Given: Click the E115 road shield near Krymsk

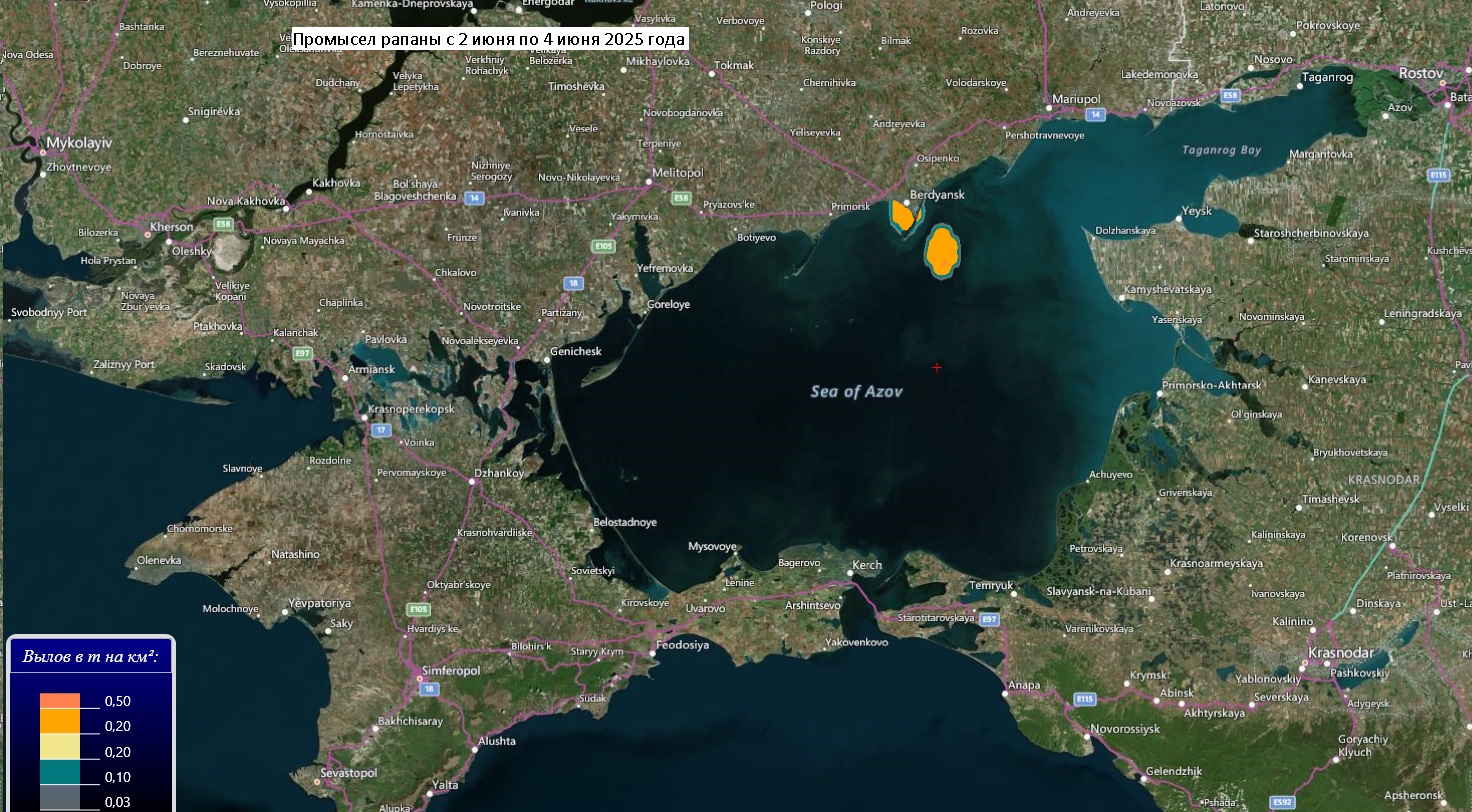Looking at the screenshot, I should (1085, 698).
